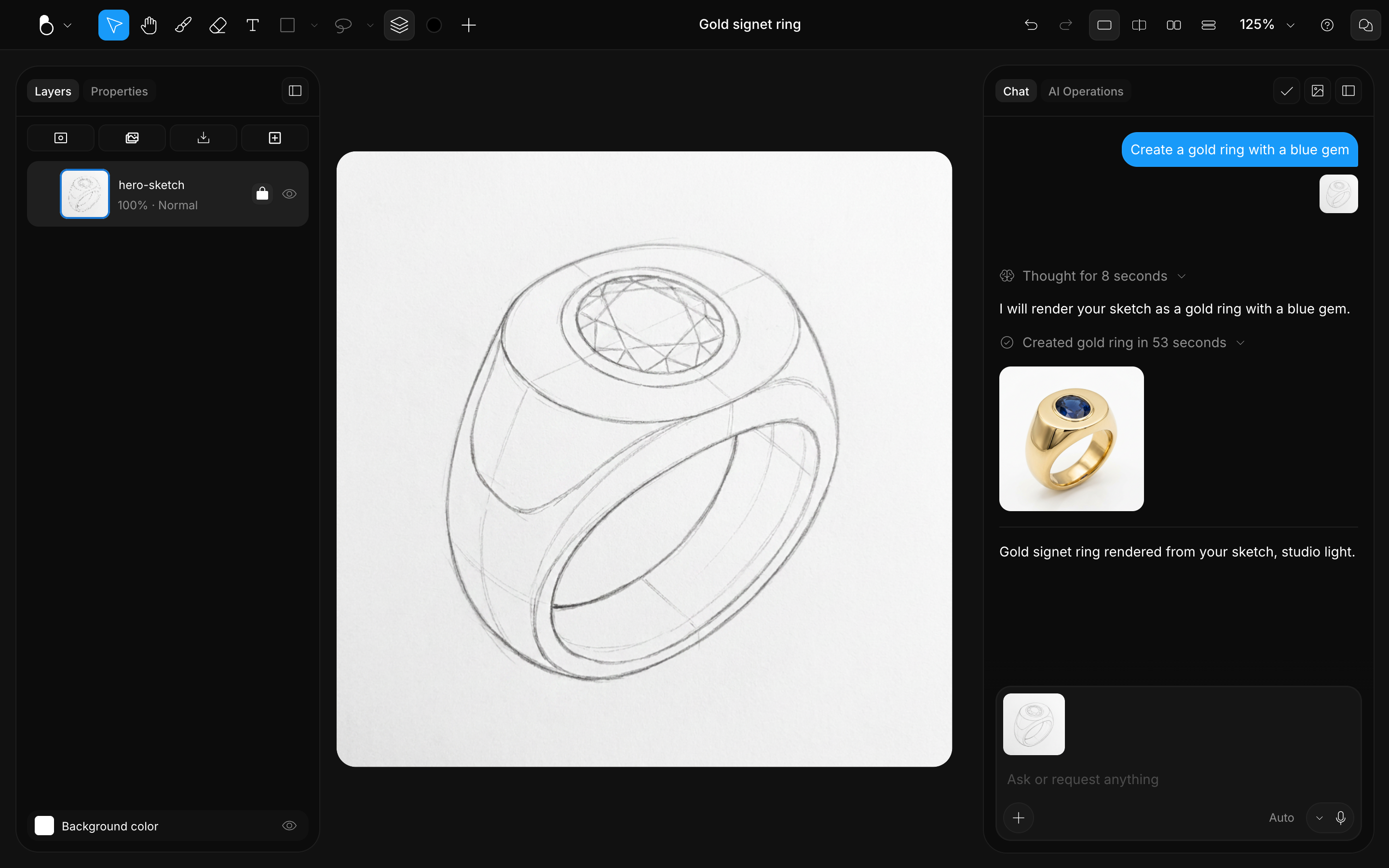Viewport: 1389px width, 868px height.
Task: Expand the shape tool options chevron
Action: click(314, 25)
